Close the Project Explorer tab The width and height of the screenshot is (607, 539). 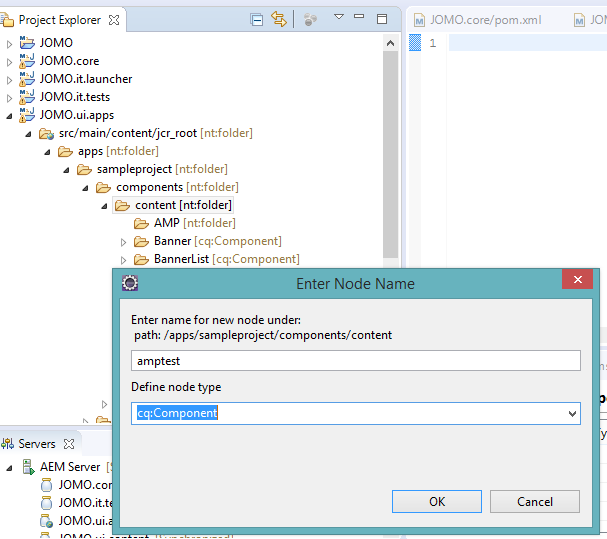114,20
